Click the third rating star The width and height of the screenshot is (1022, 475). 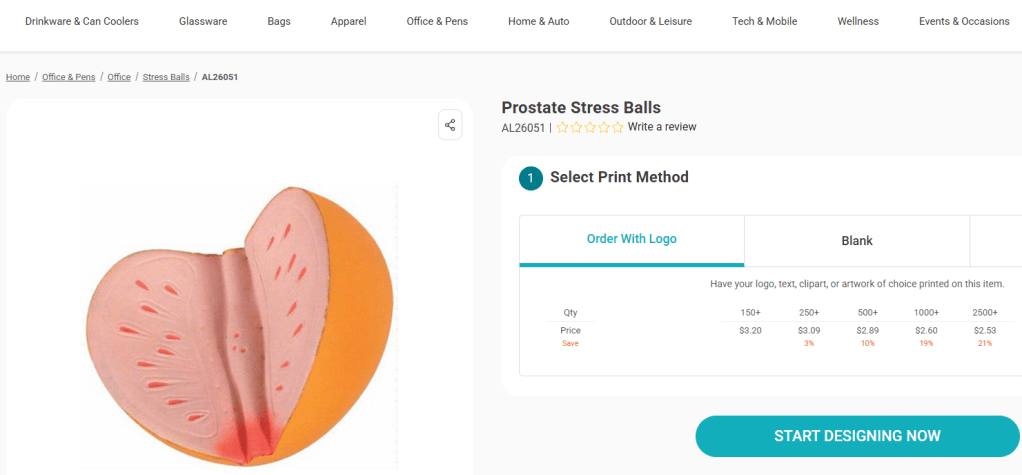point(590,127)
